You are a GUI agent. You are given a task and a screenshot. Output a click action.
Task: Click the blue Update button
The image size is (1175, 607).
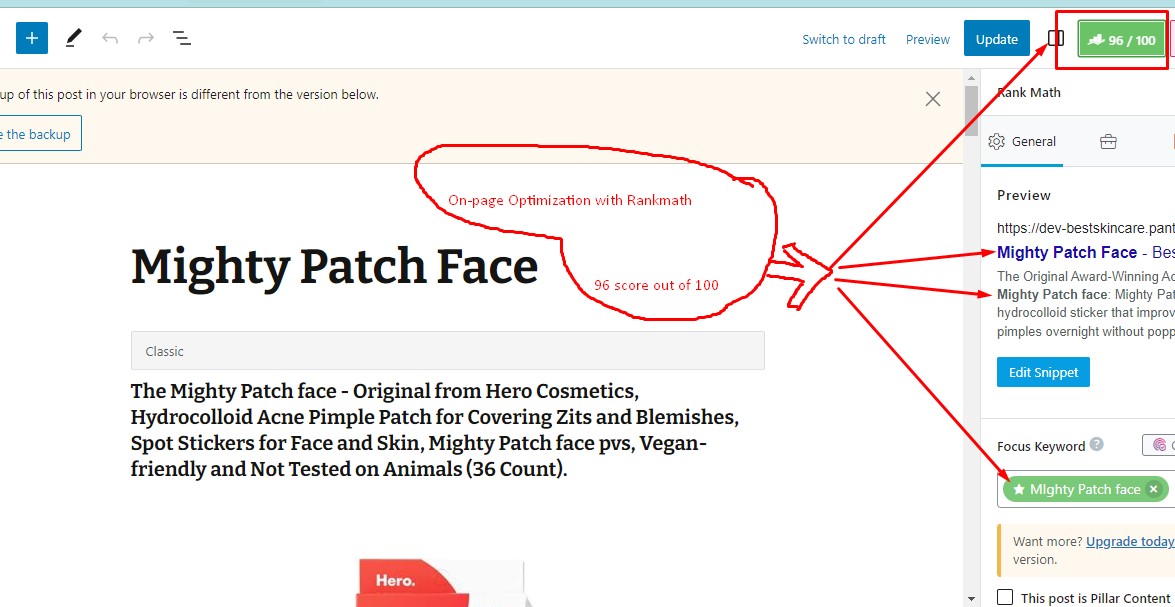click(997, 40)
